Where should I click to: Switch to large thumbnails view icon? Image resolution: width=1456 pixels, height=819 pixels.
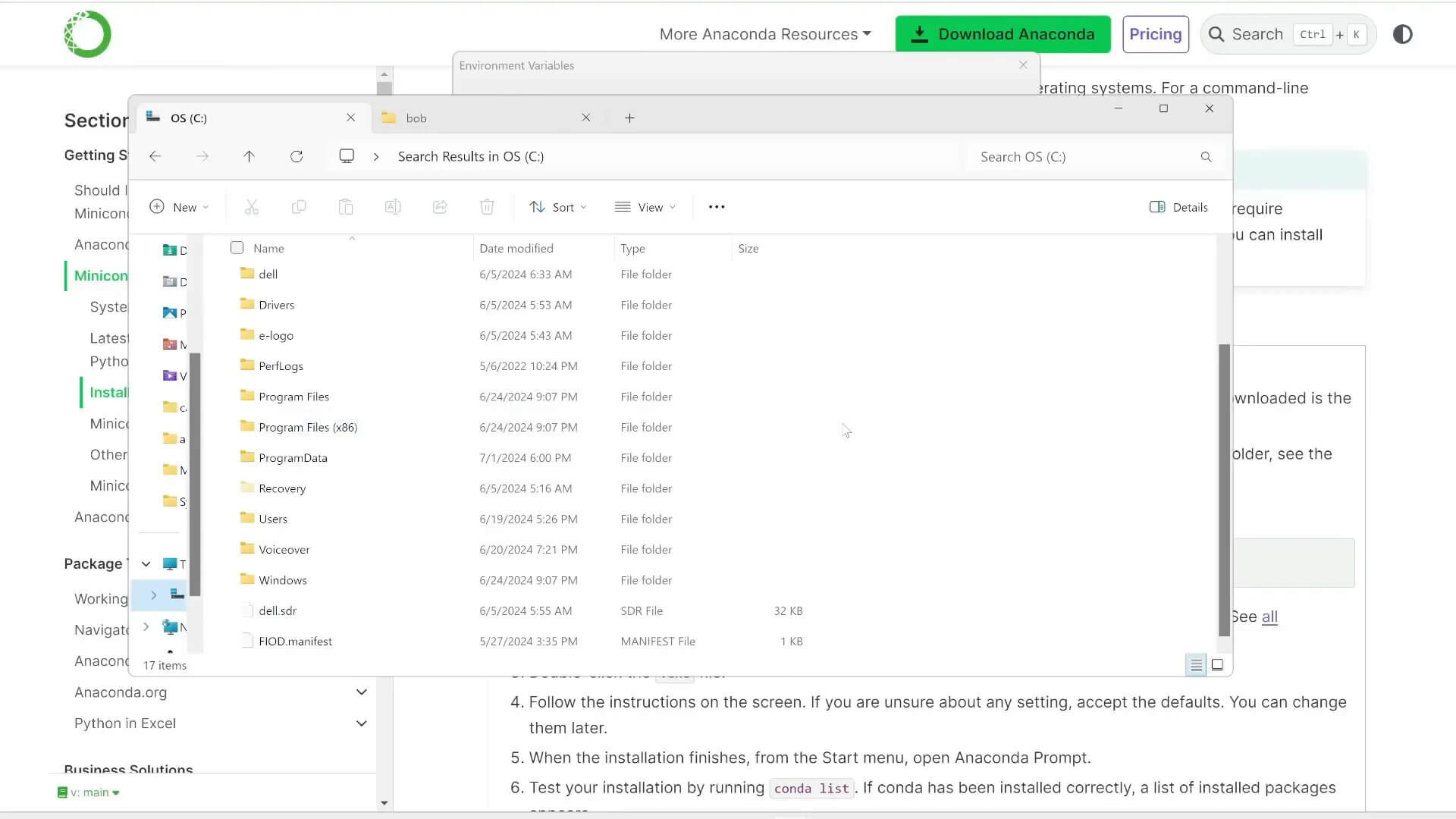(1217, 665)
